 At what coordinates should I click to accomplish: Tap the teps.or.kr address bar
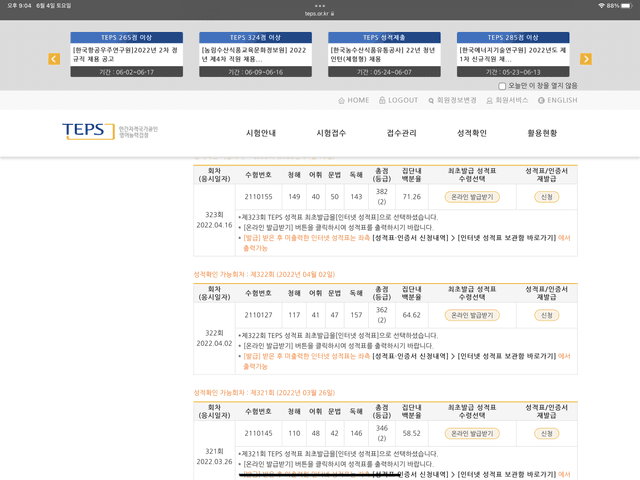tap(320, 14)
